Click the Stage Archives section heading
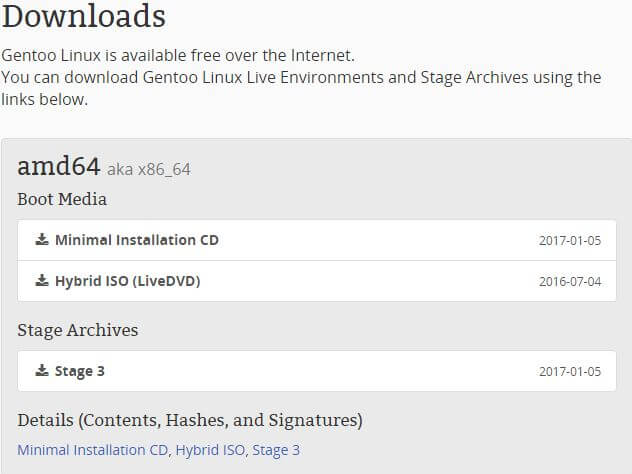Viewport: 632px width, 474px height. tap(78, 330)
